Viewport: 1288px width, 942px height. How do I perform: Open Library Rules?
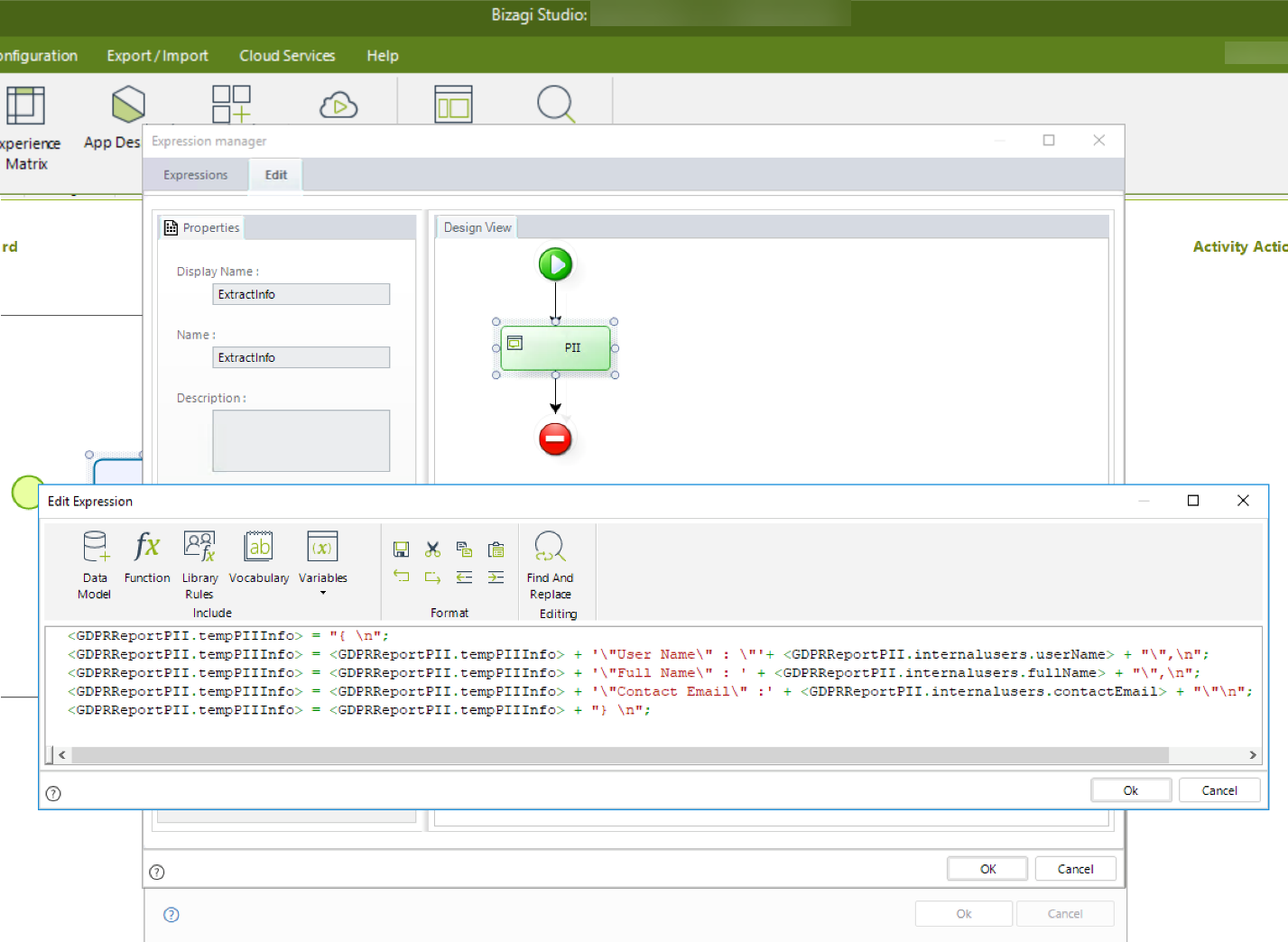[199, 565]
